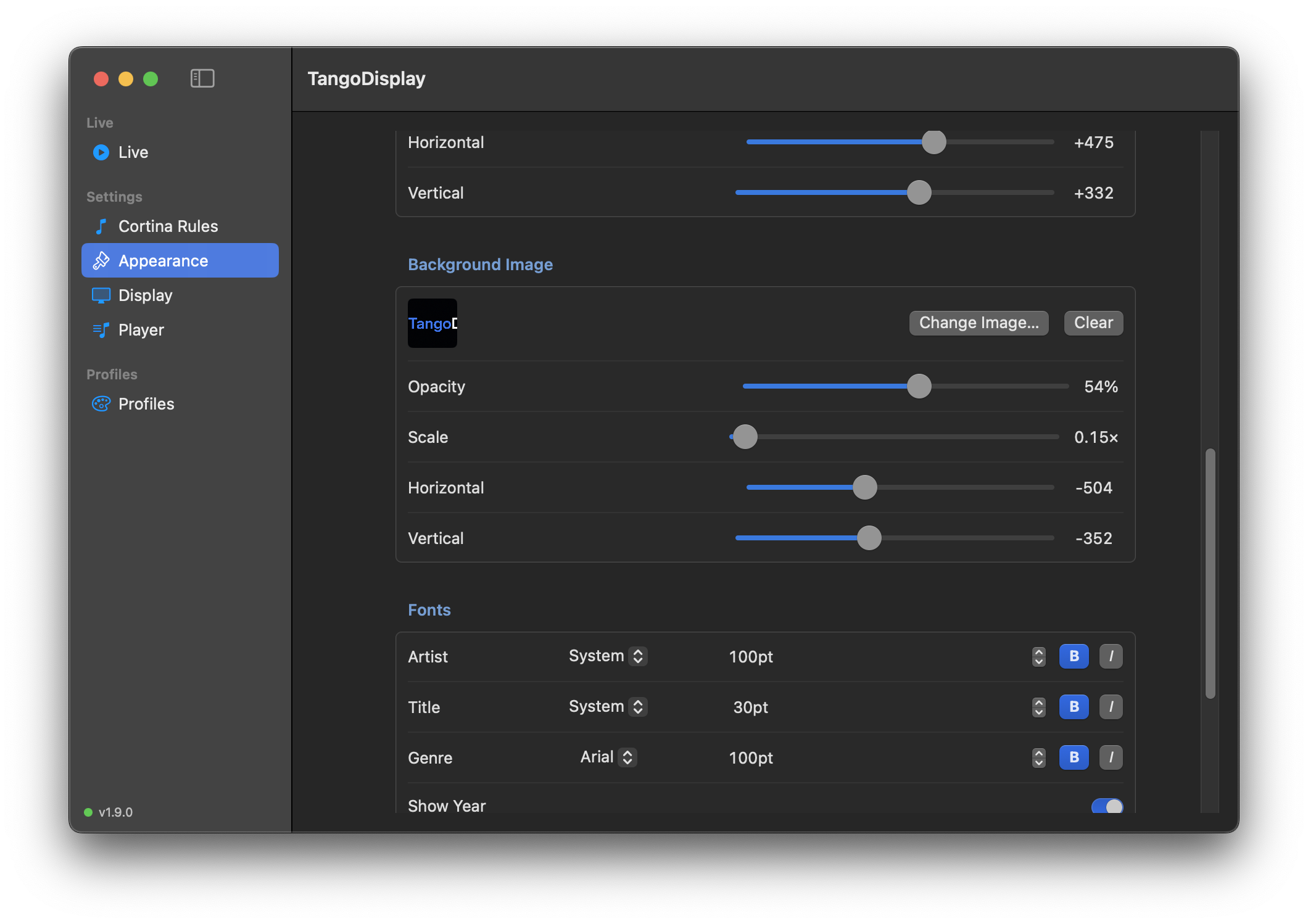This screenshot has width=1308, height=924.
Task: Click the Opacity slider handle
Action: (919, 386)
